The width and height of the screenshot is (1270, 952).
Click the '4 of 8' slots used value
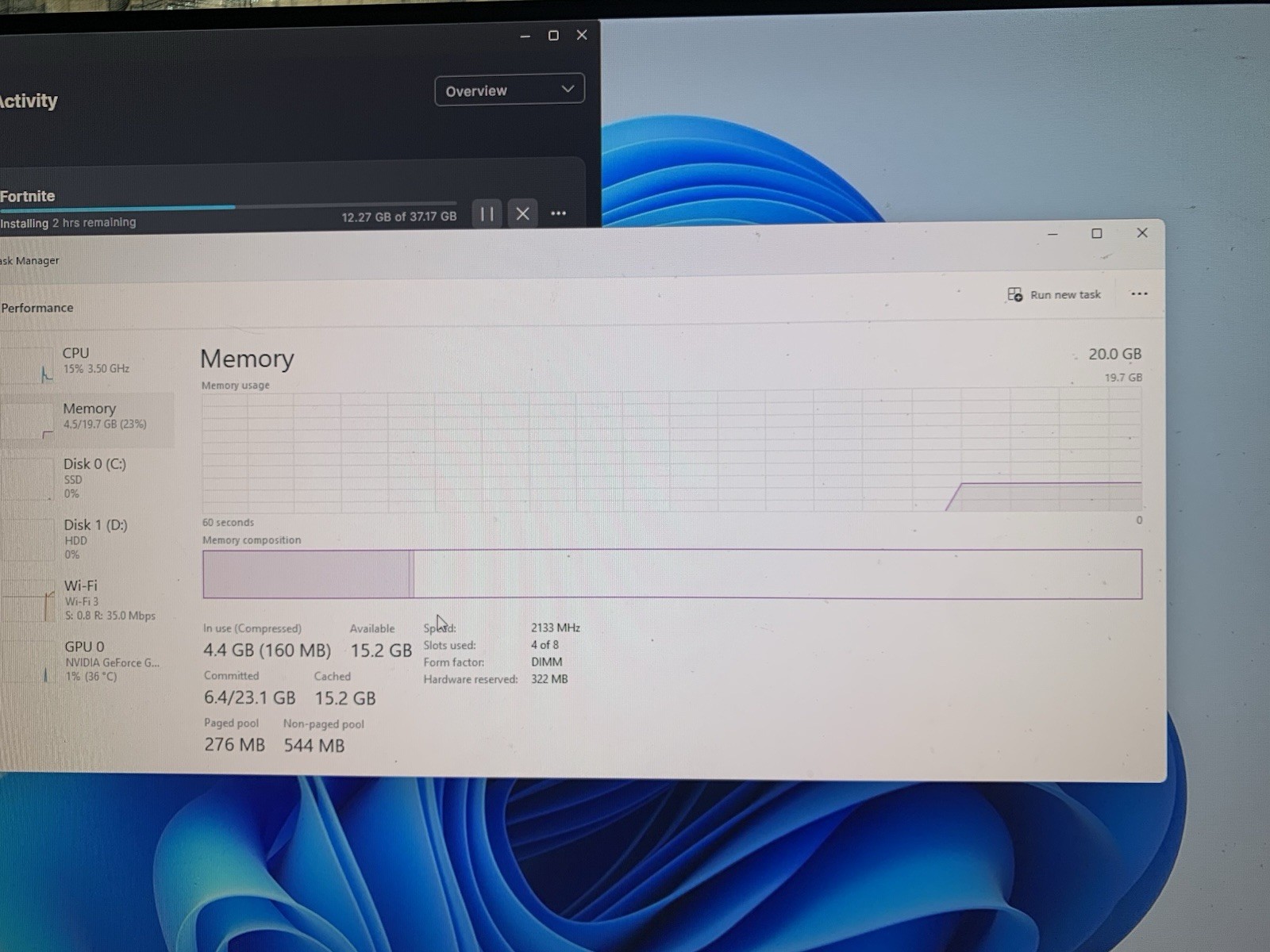[x=545, y=645]
